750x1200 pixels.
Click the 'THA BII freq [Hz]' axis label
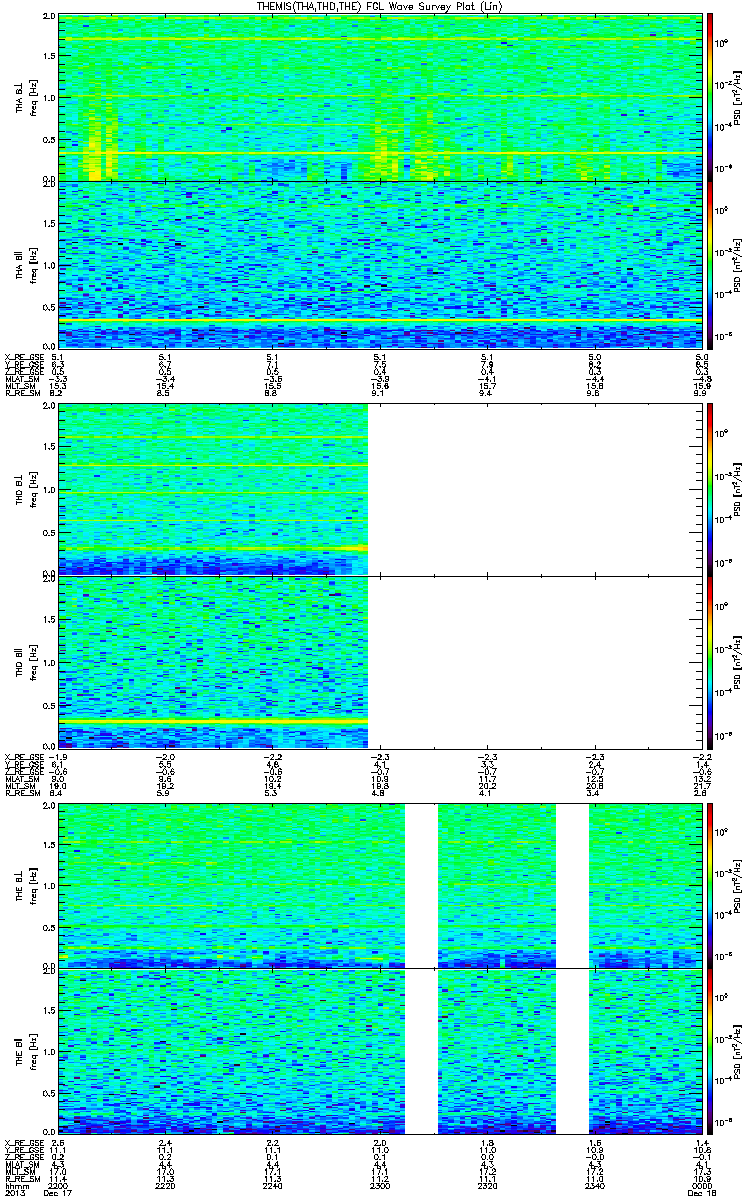(26, 264)
